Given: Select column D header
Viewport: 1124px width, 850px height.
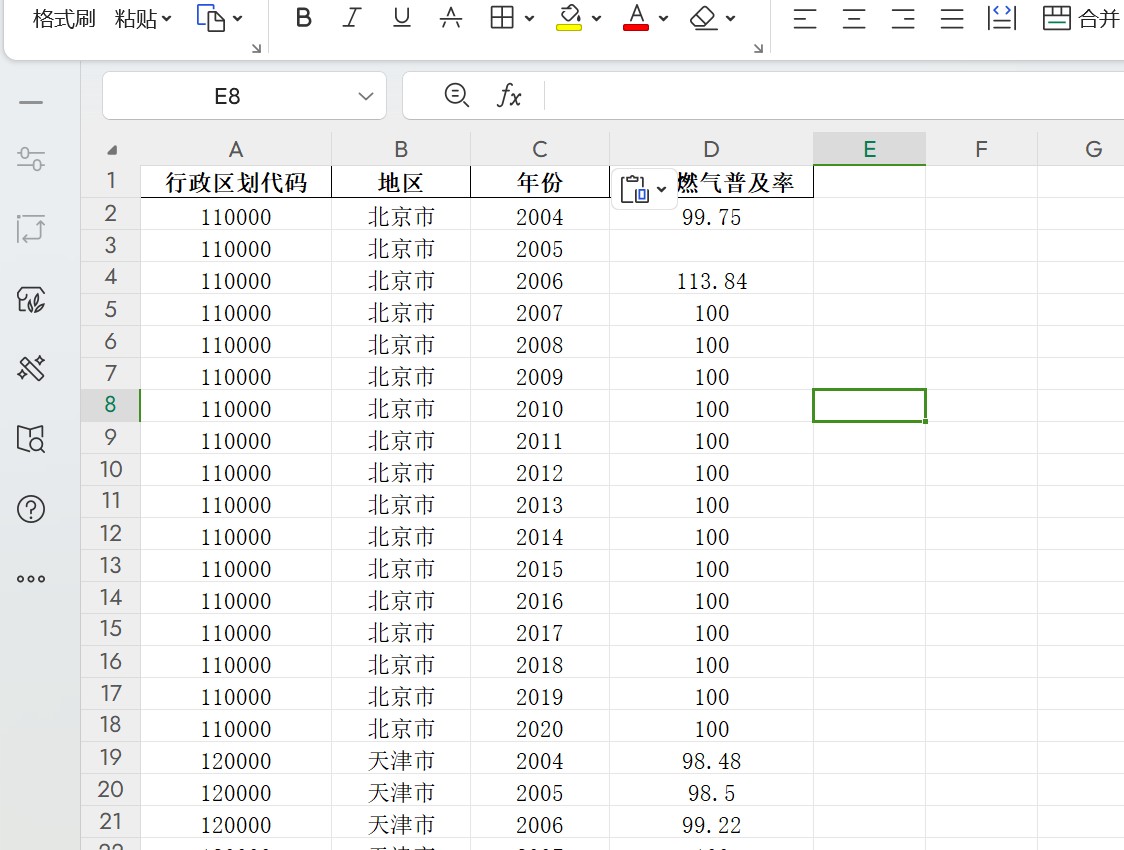Looking at the screenshot, I should point(711,149).
